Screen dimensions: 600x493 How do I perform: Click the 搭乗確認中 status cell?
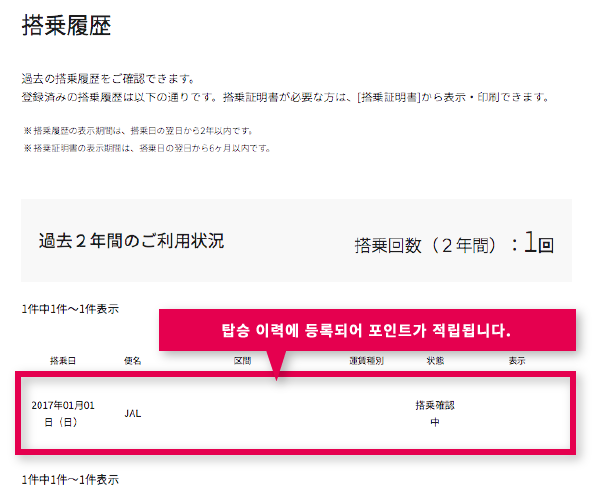tap(435, 414)
